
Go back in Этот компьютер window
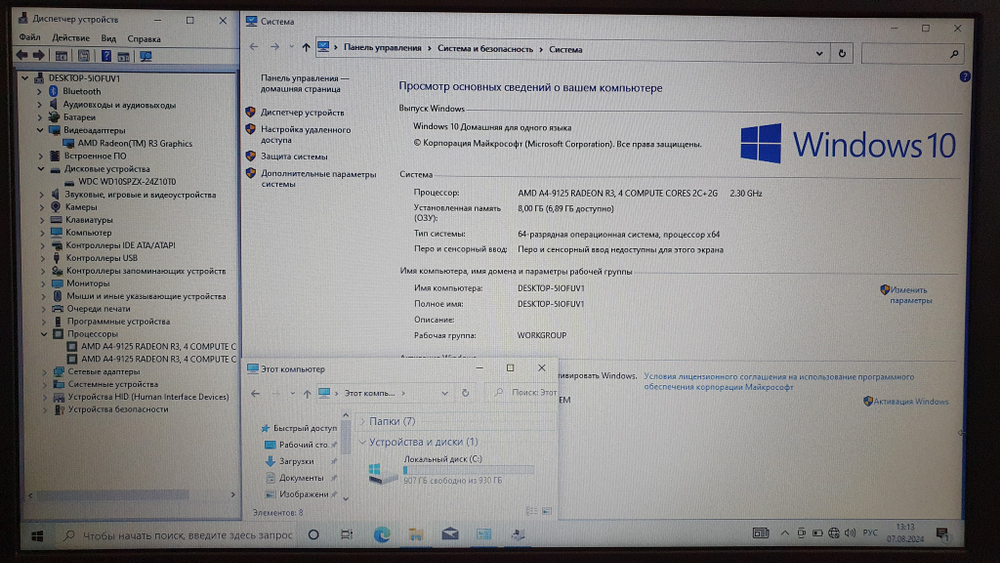click(x=256, y=393)
